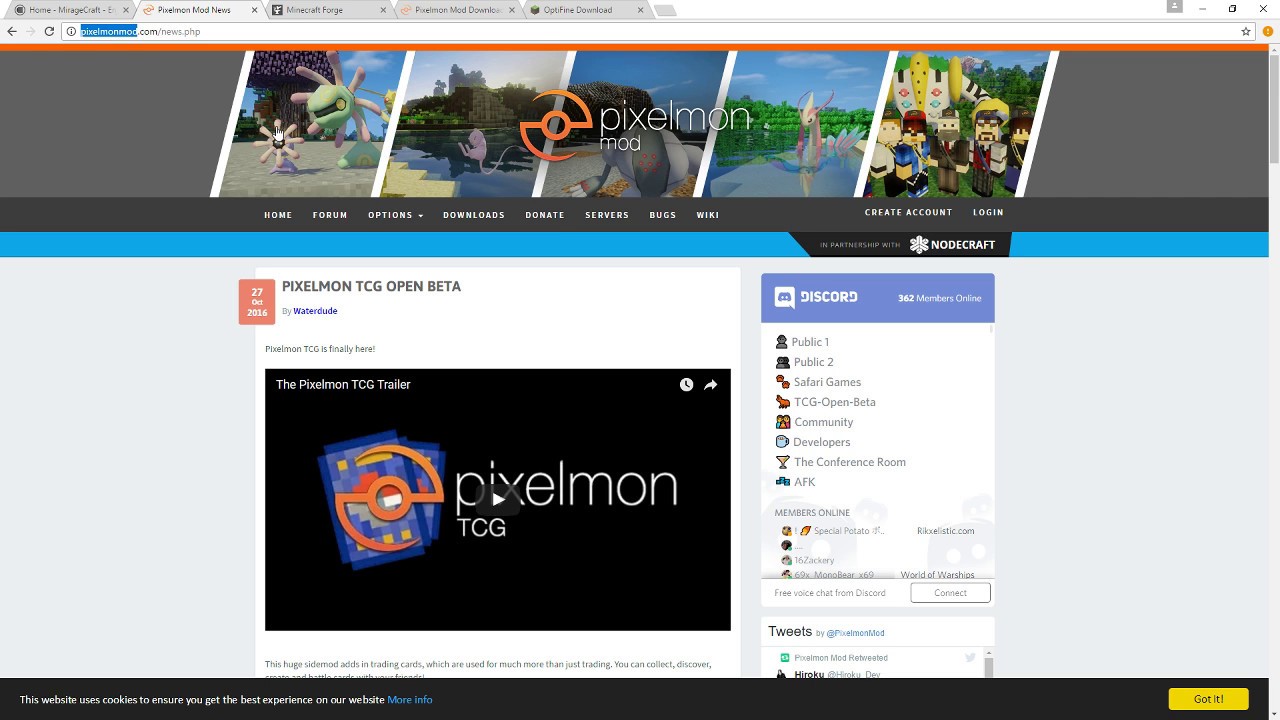This screenshot has width=1280, height=720.
Task: Click the retweet icon beside Pixelmon Mod Retweeted
Action: coord(785,658)
